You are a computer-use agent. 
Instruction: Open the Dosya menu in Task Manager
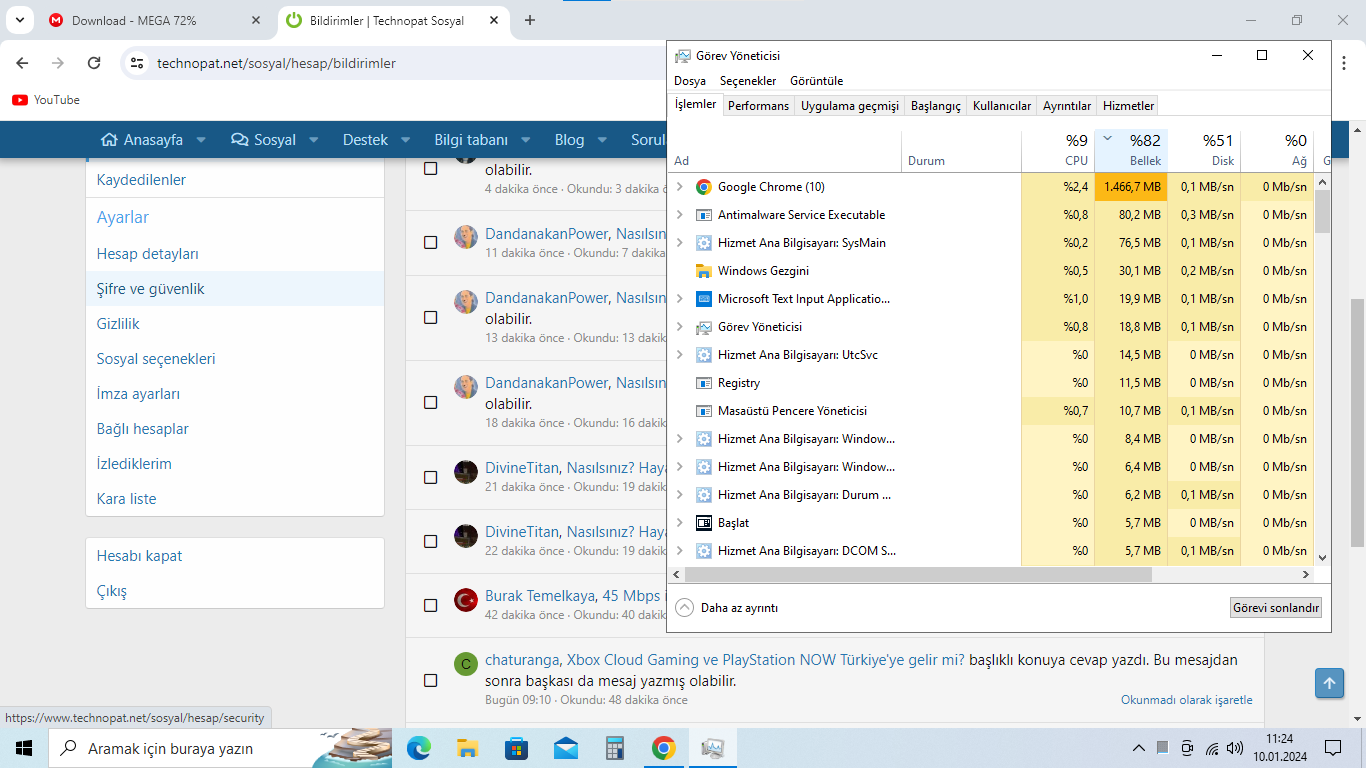pyautogui.click(x=690, y=81)
